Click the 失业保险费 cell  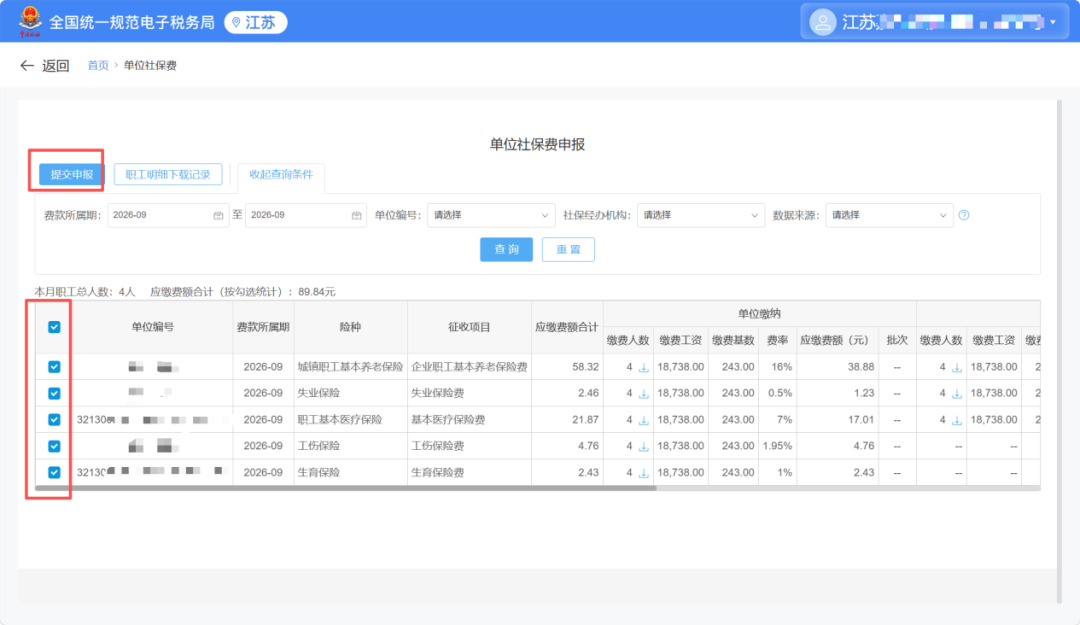[469, 393]
